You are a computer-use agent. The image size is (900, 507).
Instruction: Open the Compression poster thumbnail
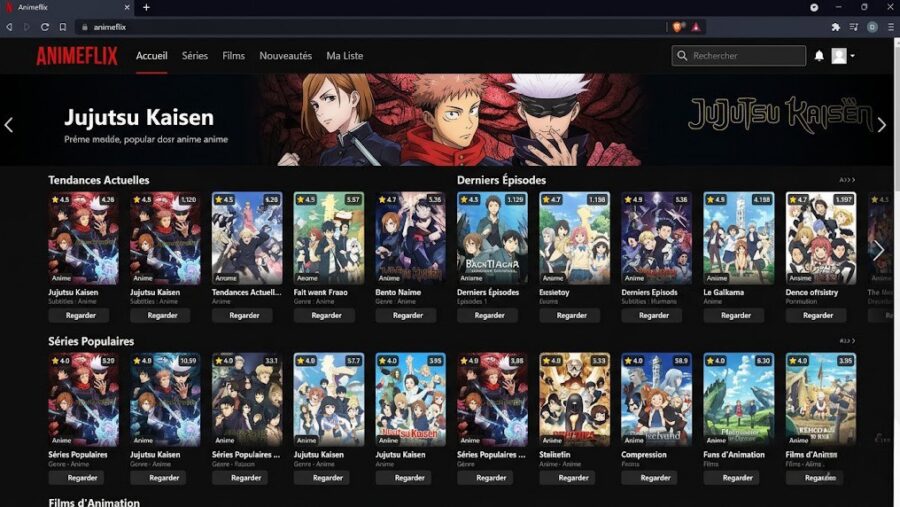(x=657, y=400)
